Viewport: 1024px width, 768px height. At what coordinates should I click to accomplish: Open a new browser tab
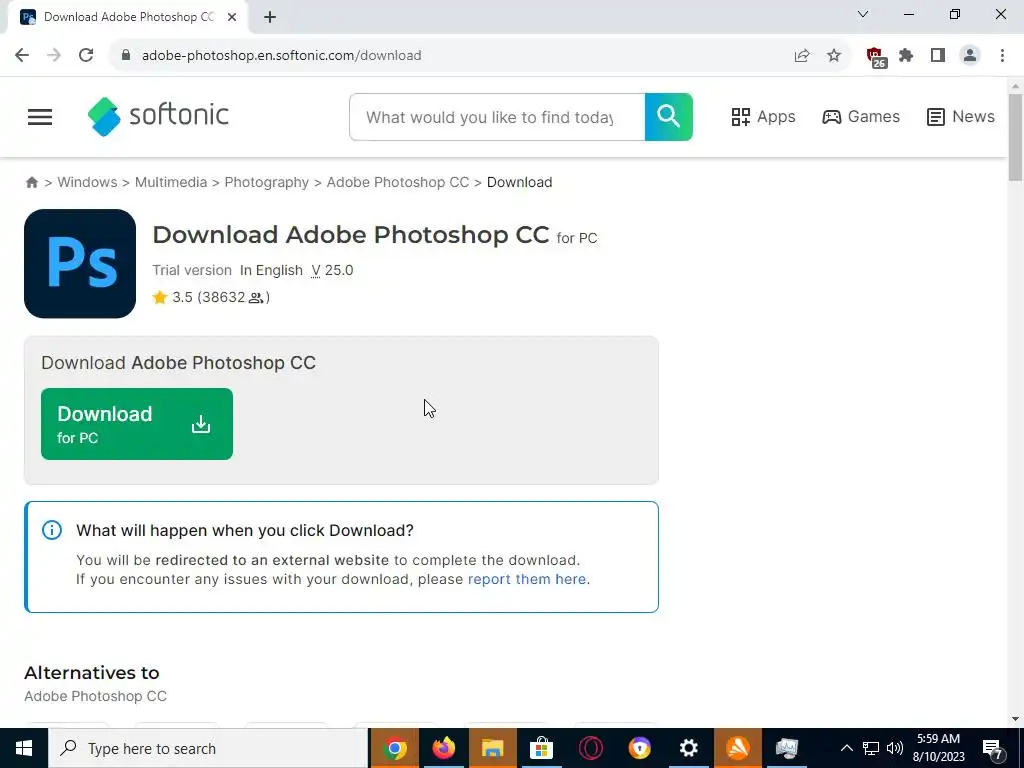click(270, 17)
